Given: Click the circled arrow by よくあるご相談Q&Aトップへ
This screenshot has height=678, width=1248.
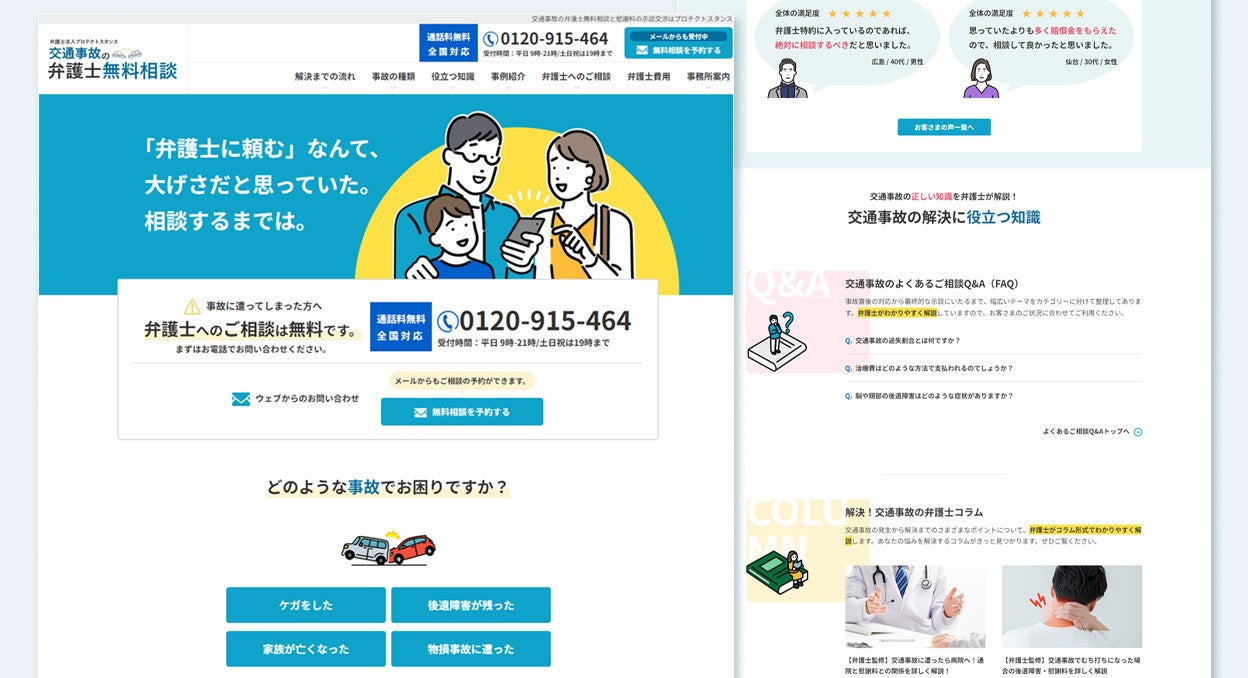Looking at the screenshot, I should (x=1138, y=432).
